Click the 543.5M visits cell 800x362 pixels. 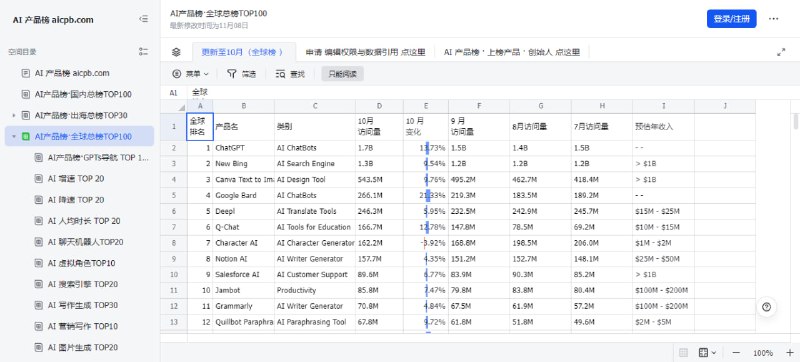[379, 179]
